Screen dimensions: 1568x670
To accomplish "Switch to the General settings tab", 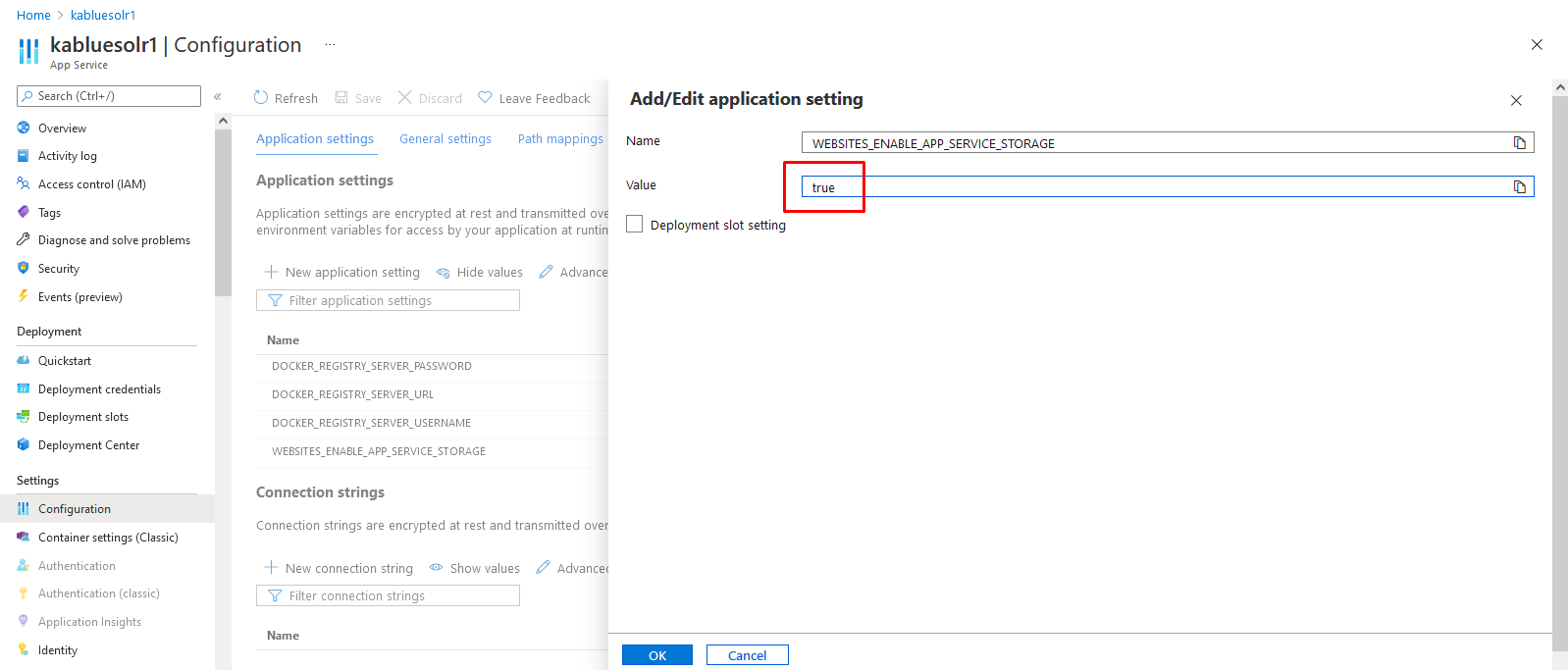I will tap(445, 139).
